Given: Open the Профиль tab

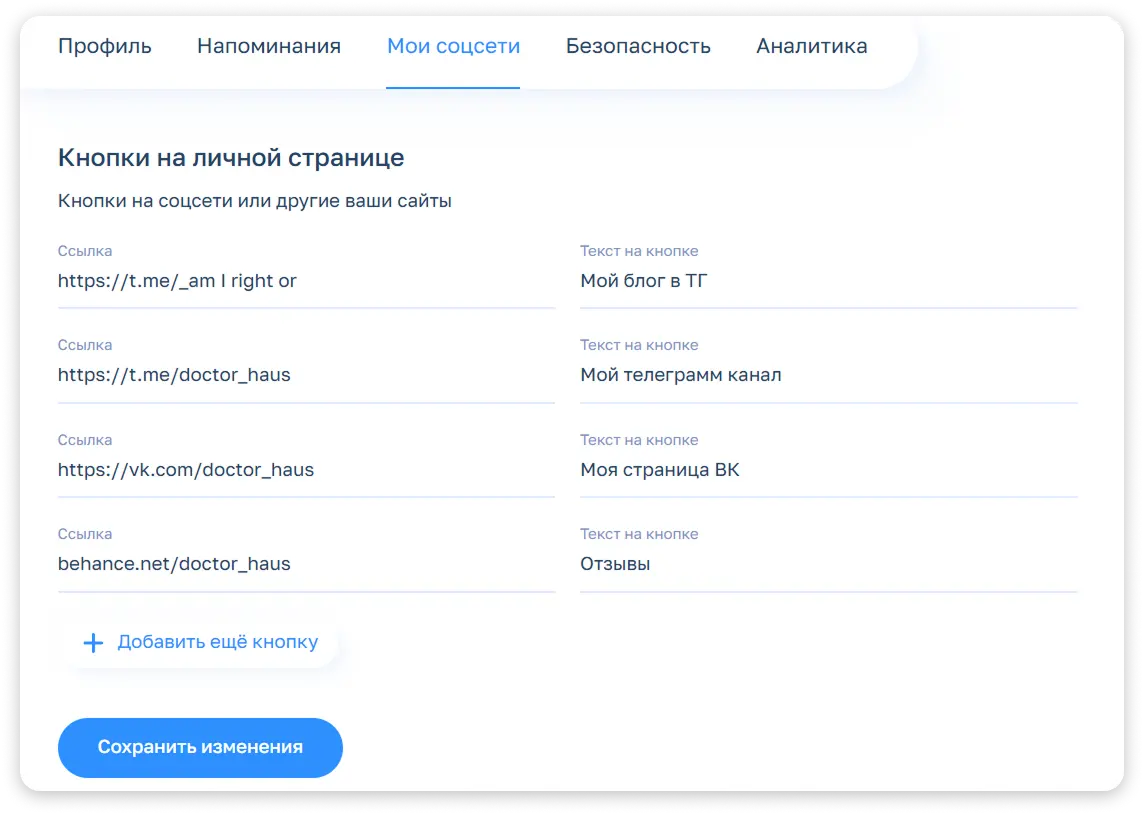Looking at the screenshot, I should coord(104,46).
